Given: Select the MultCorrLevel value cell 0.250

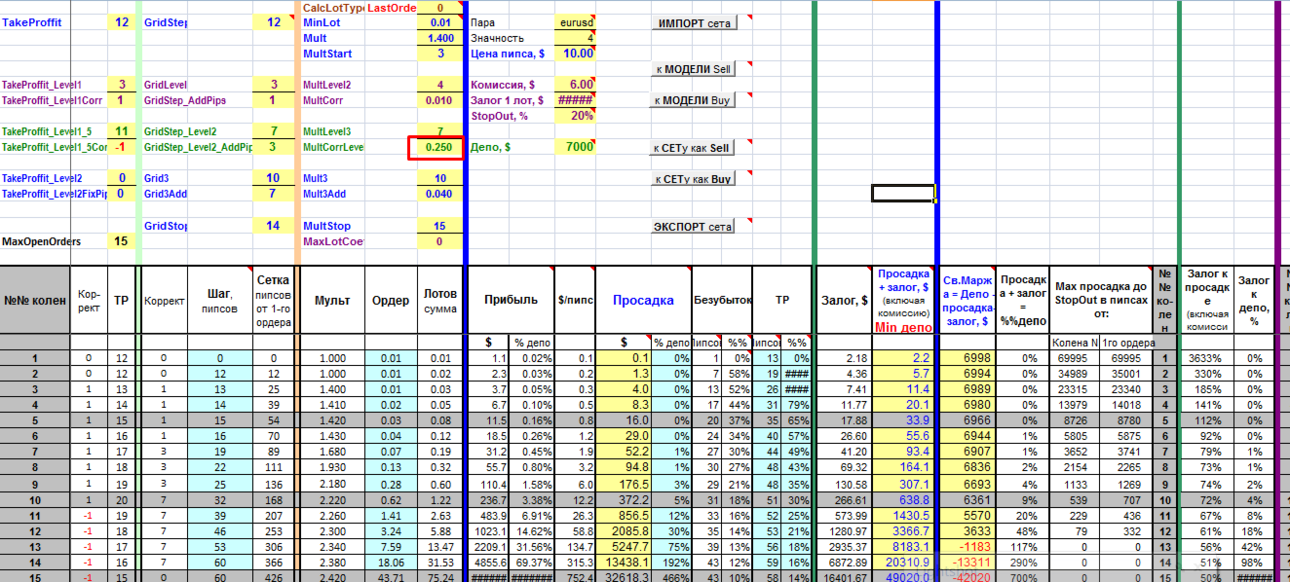Looking at the screenshot, I should point(440,147).
